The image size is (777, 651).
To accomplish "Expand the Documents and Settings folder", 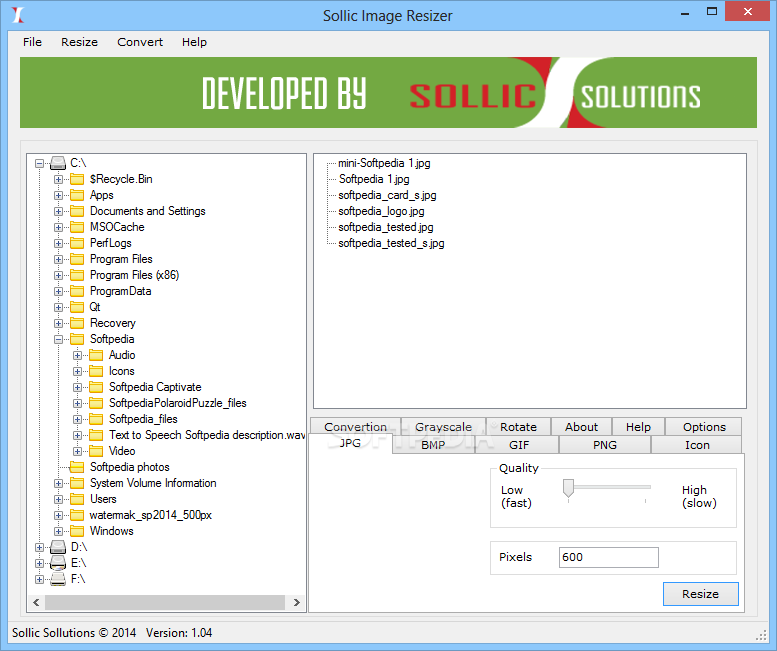I will [x=58, y=211].
